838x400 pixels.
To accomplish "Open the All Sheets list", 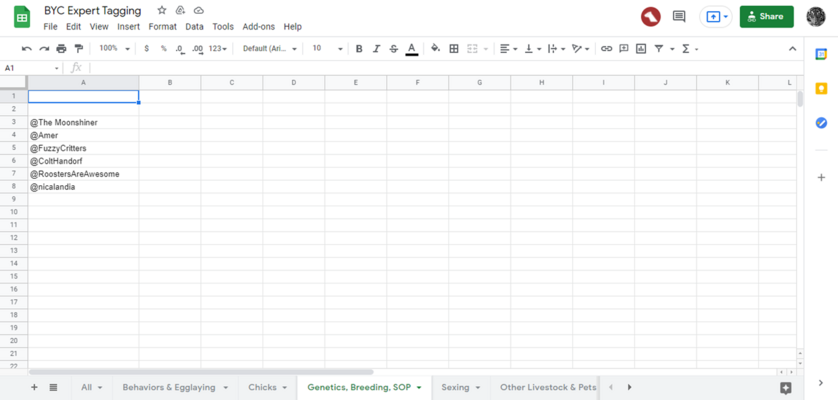I will pyautogui.click(x=53, y=387).
